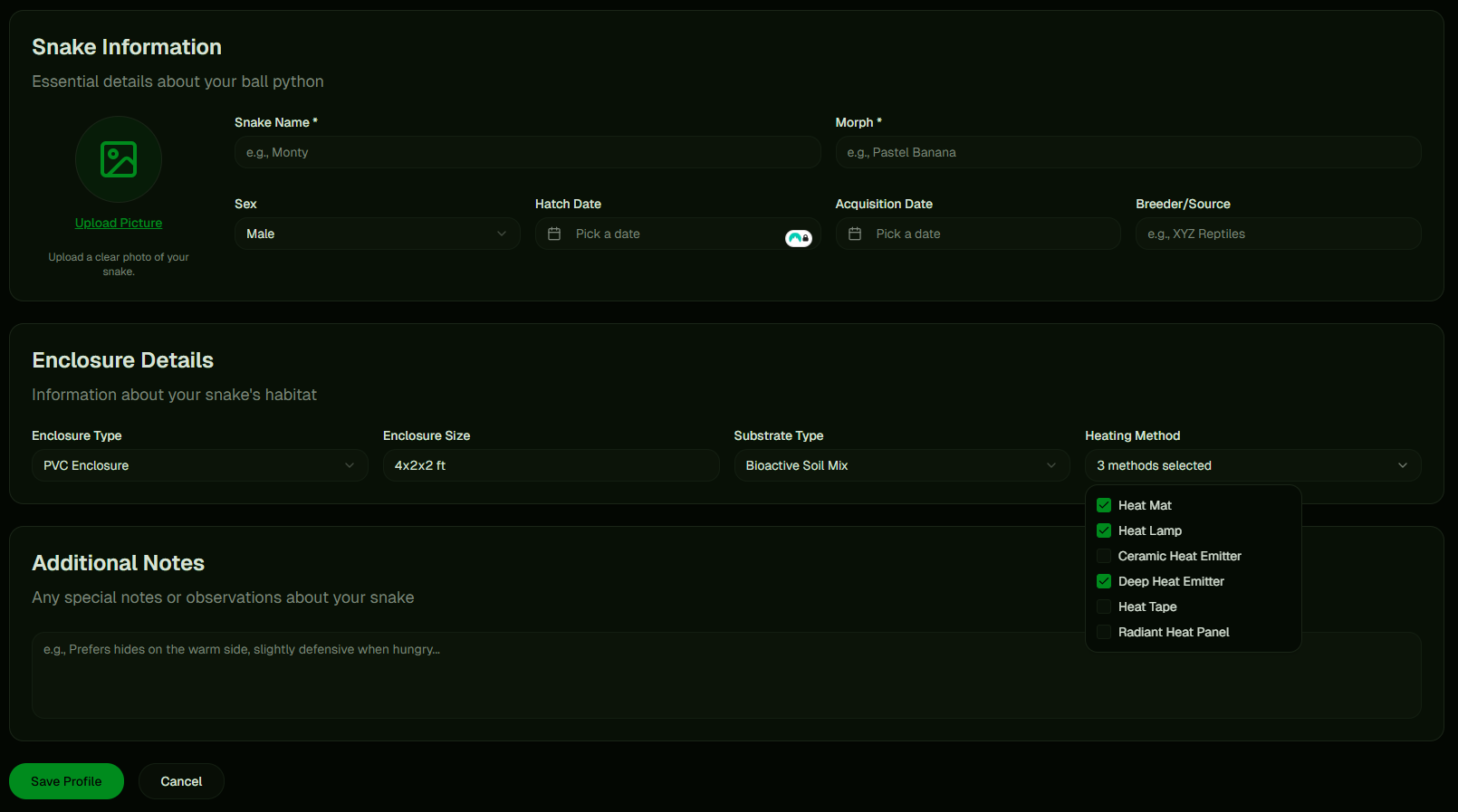The image size is (1458, 812).
Task: Uncheck the Heat Lamp option
Action: (1104, 530)
